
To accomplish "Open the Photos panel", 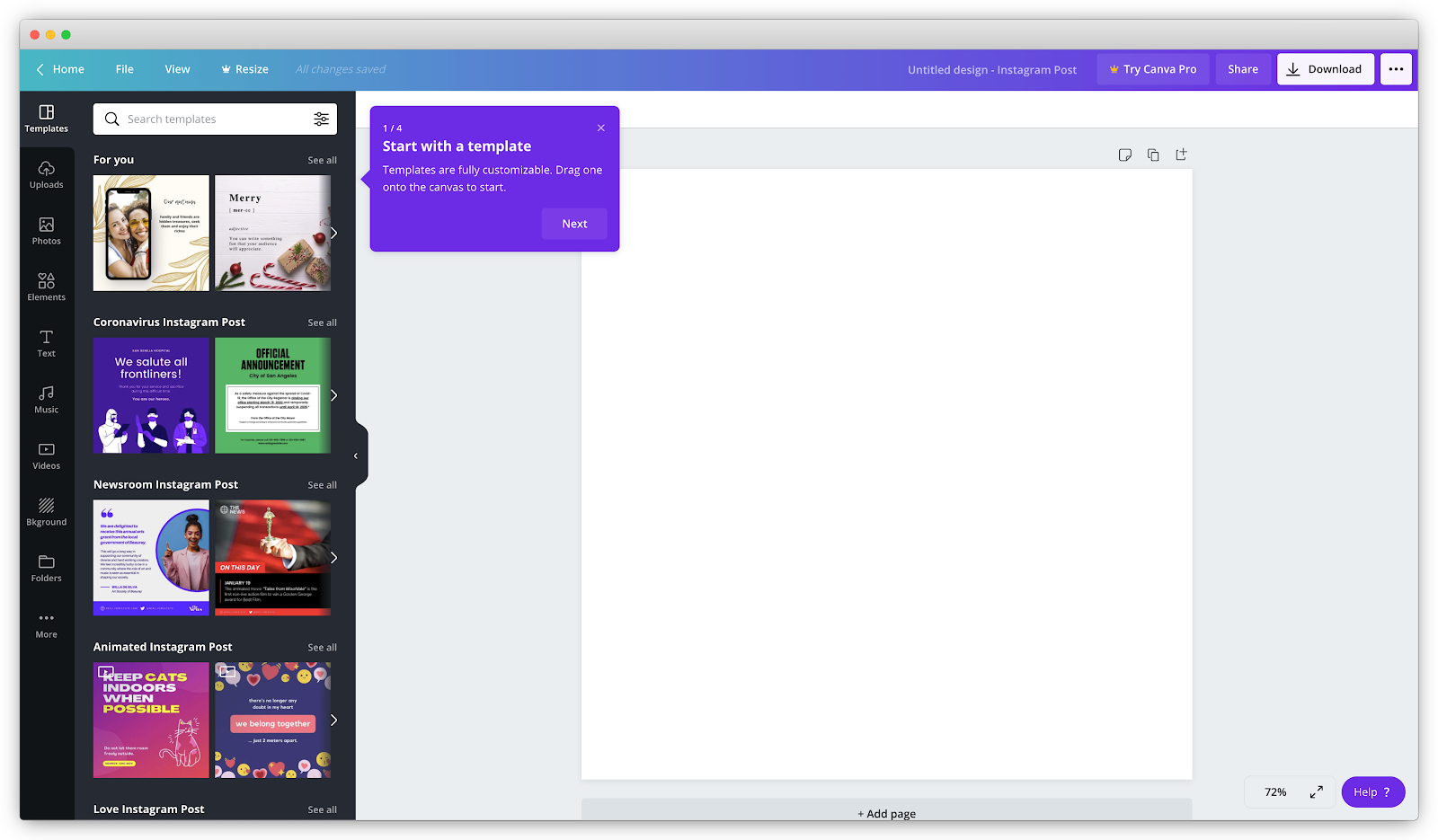I will tap(47, 231).
